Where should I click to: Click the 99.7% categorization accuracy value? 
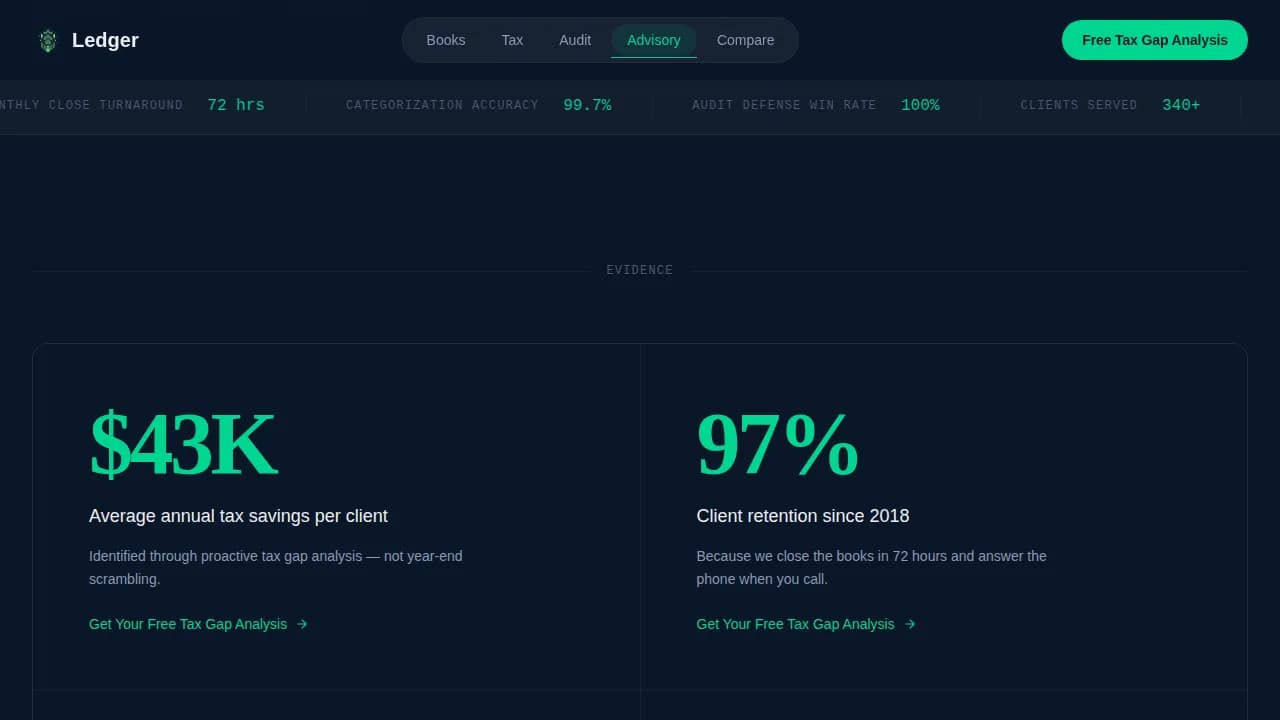click(587, 105)
